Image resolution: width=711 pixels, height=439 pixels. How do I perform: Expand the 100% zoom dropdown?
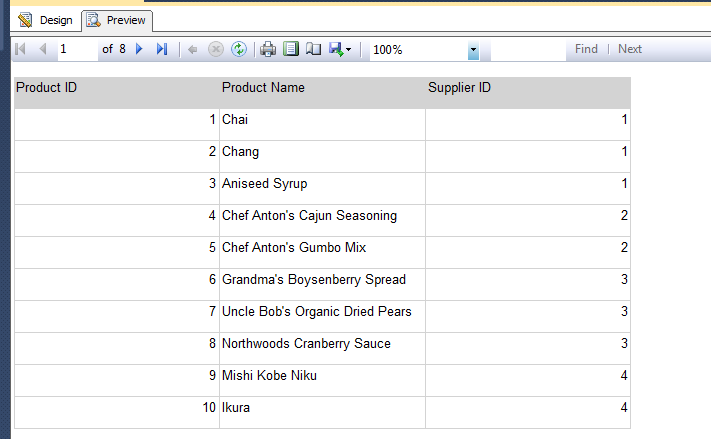(x=473, y=50)
